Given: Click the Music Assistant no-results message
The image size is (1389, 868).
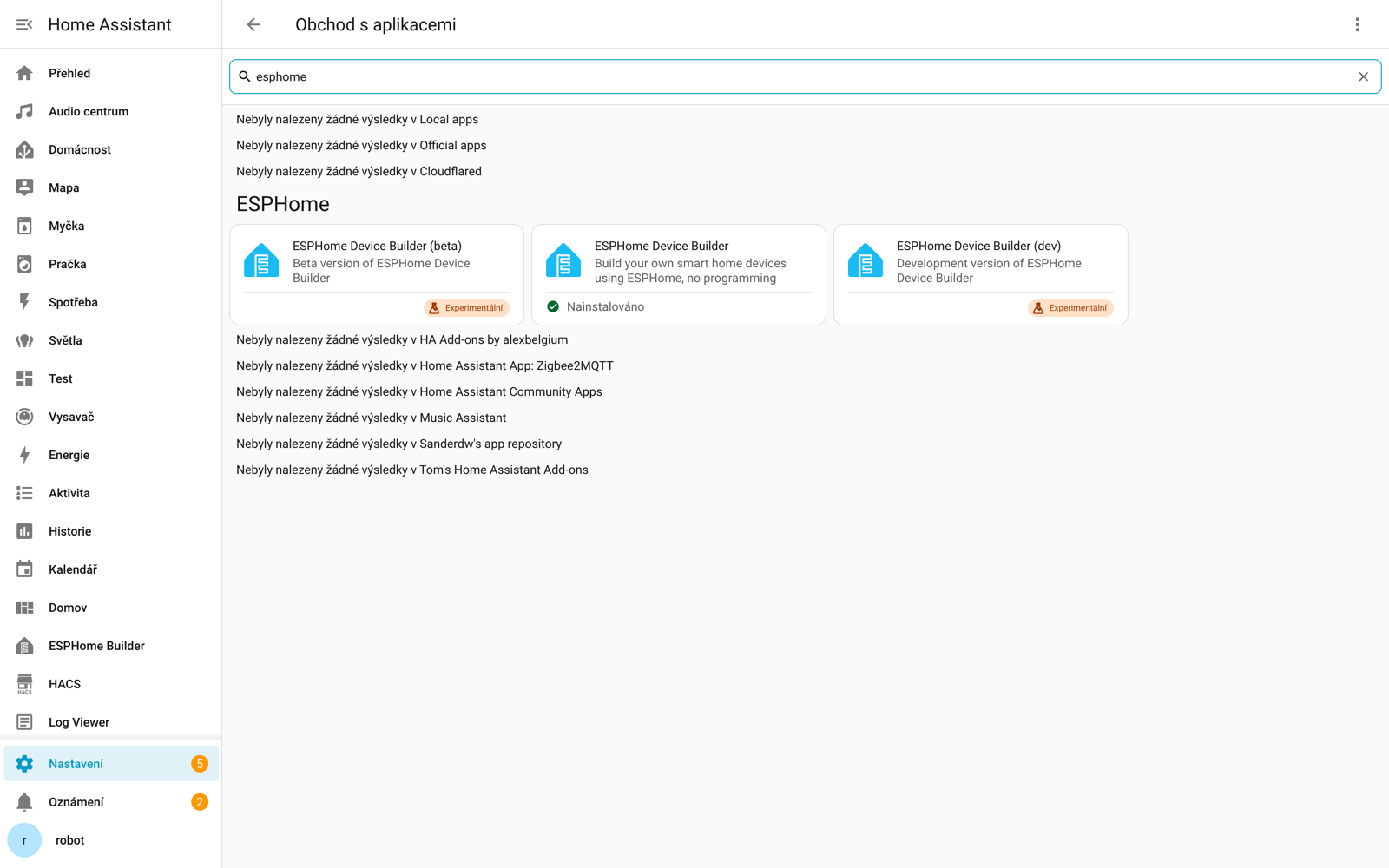Looking at the screenshot, I should 372,418.
